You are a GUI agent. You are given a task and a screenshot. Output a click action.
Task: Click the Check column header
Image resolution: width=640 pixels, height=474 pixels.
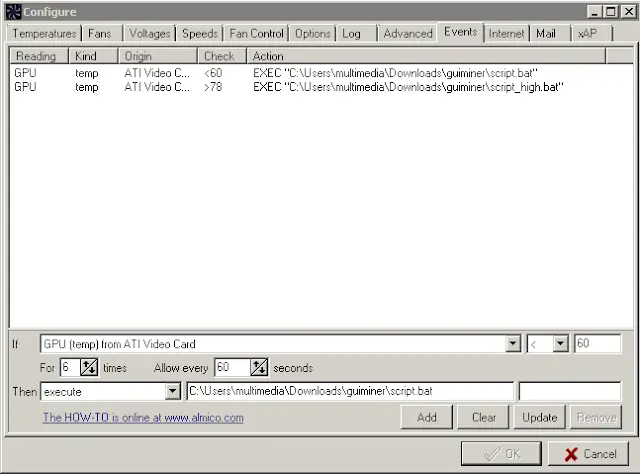click(x=222, y=56)
